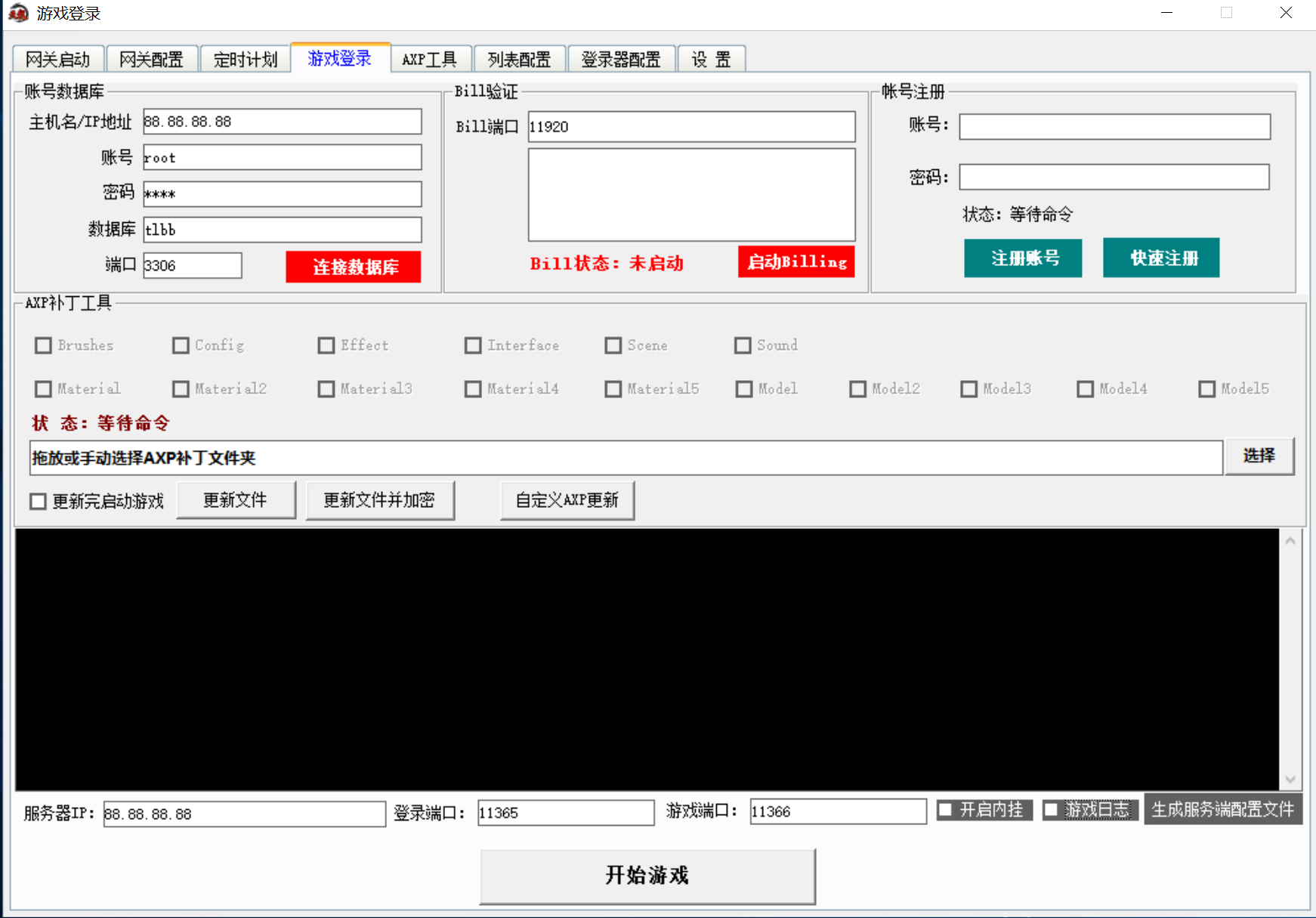The height and width of the screenshot is (918, 1316).
Task: Click the 帐号注册 账号 input field
Action: pyautogui.click(x=1115, y=126)
